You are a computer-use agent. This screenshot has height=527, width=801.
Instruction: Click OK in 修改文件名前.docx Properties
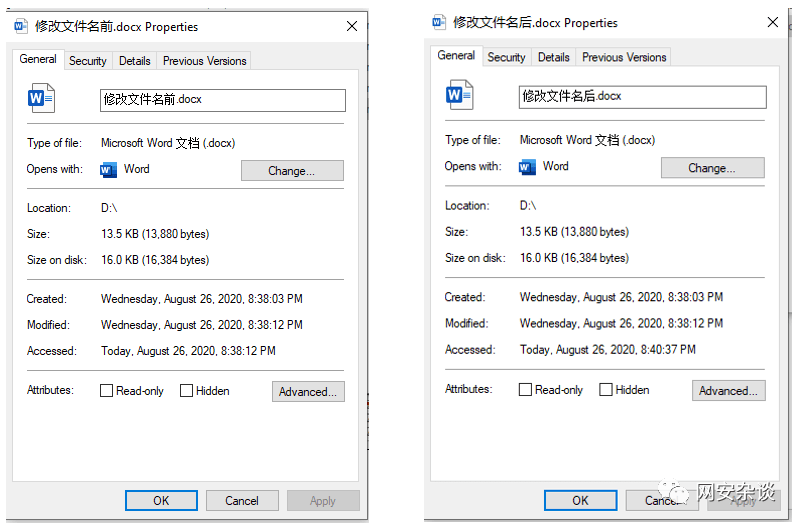tap(161, 500)
